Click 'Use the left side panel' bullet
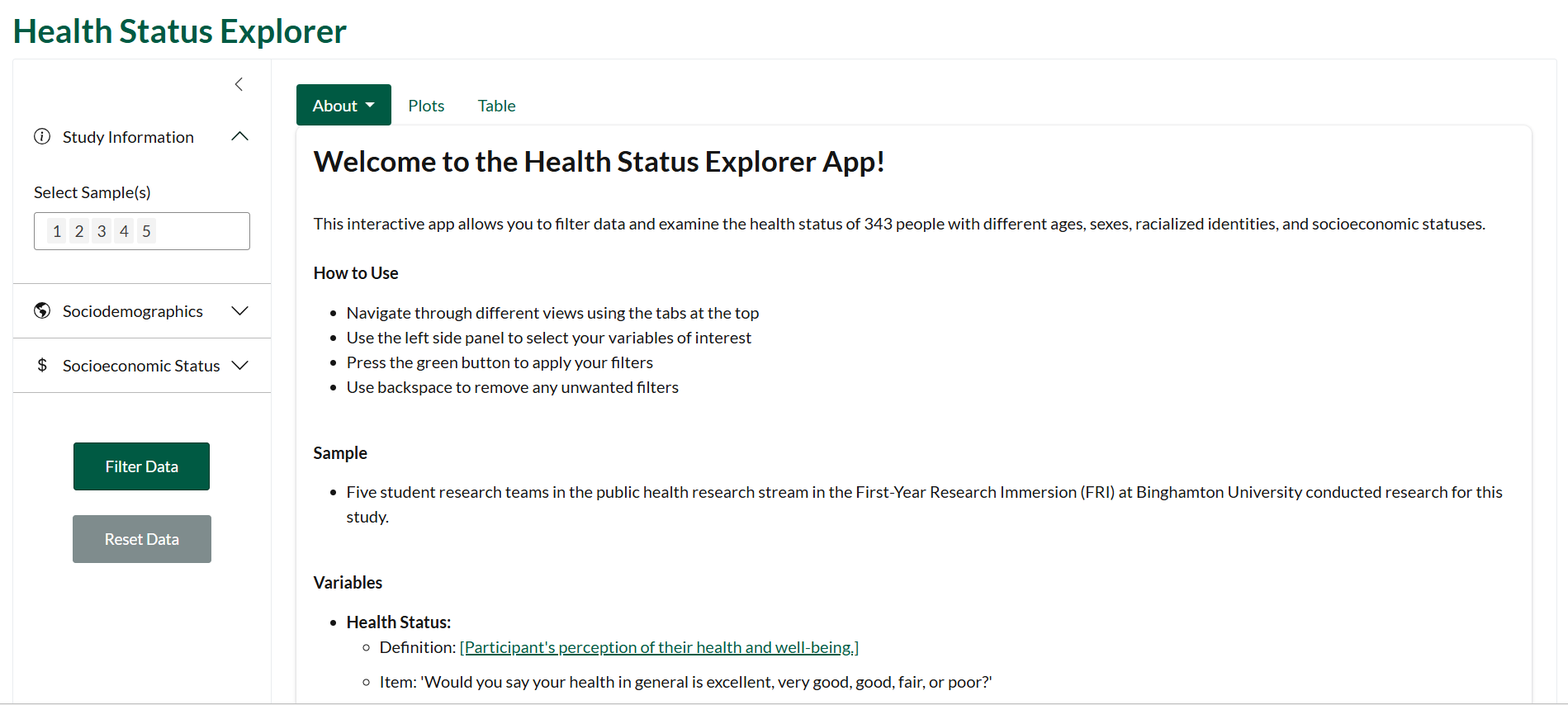Viewport: 1568px width, 705px height. pos(549,338)
